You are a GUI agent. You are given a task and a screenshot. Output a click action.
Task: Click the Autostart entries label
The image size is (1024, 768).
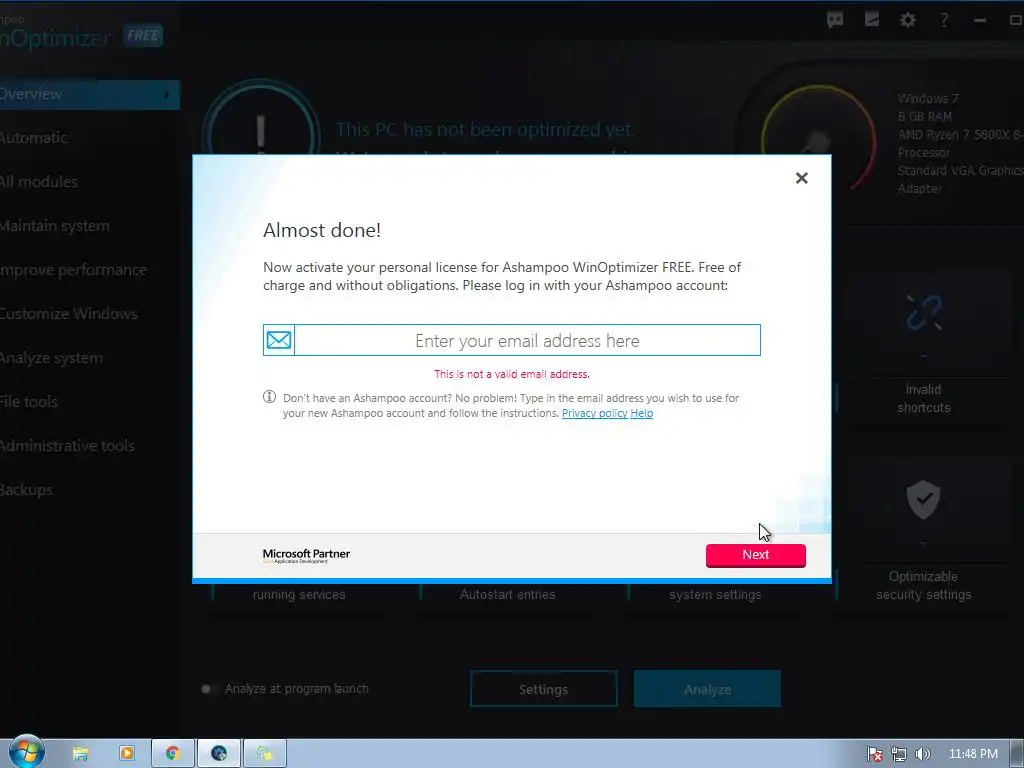[x=507, y=595]
